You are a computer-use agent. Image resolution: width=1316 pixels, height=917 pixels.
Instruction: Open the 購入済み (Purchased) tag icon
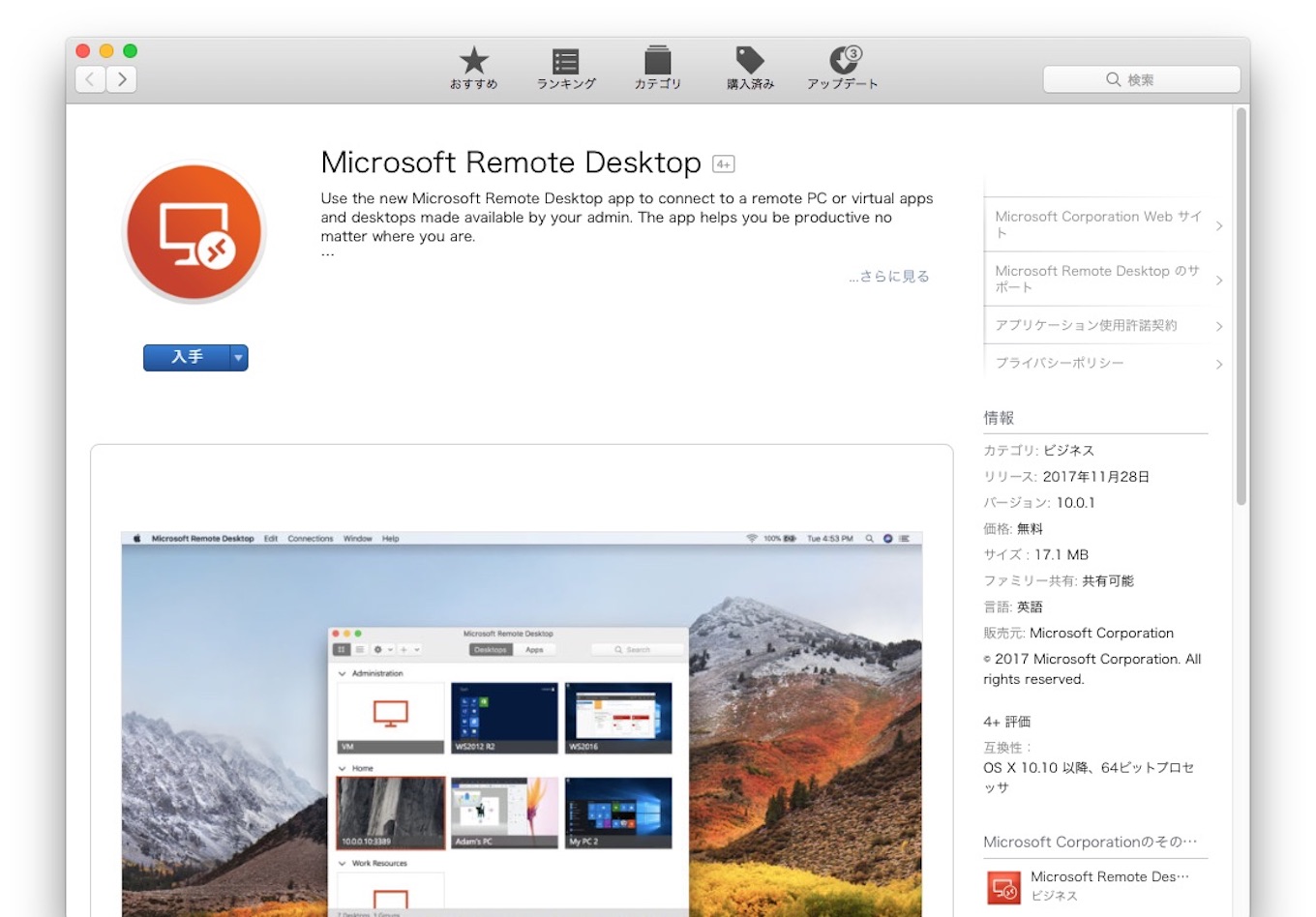pyautogui.click(x=750, y=61)
